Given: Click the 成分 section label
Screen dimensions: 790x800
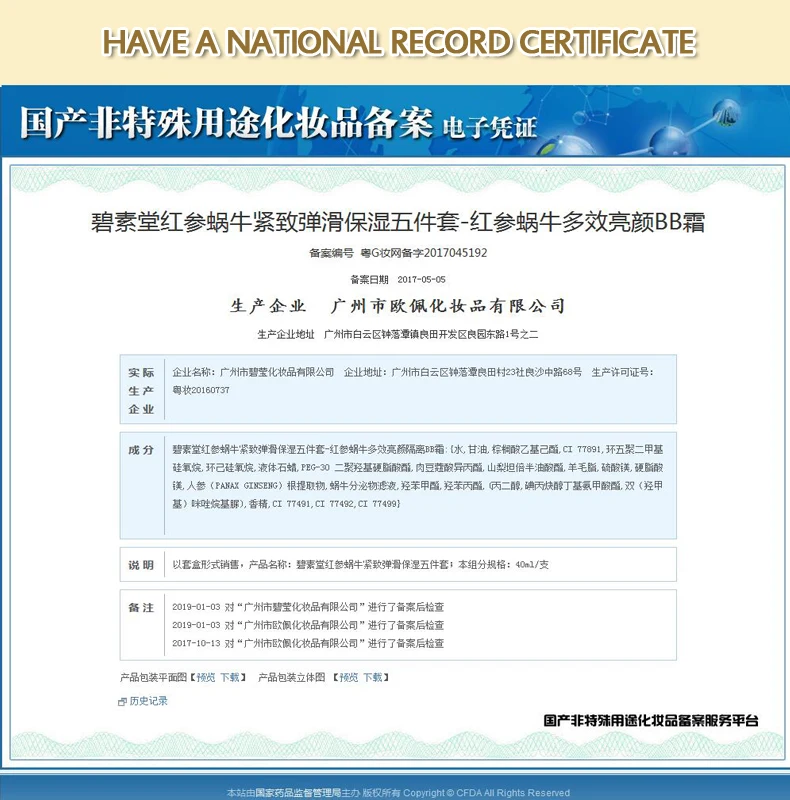Looking at the screenshot, I should [141, 450].
